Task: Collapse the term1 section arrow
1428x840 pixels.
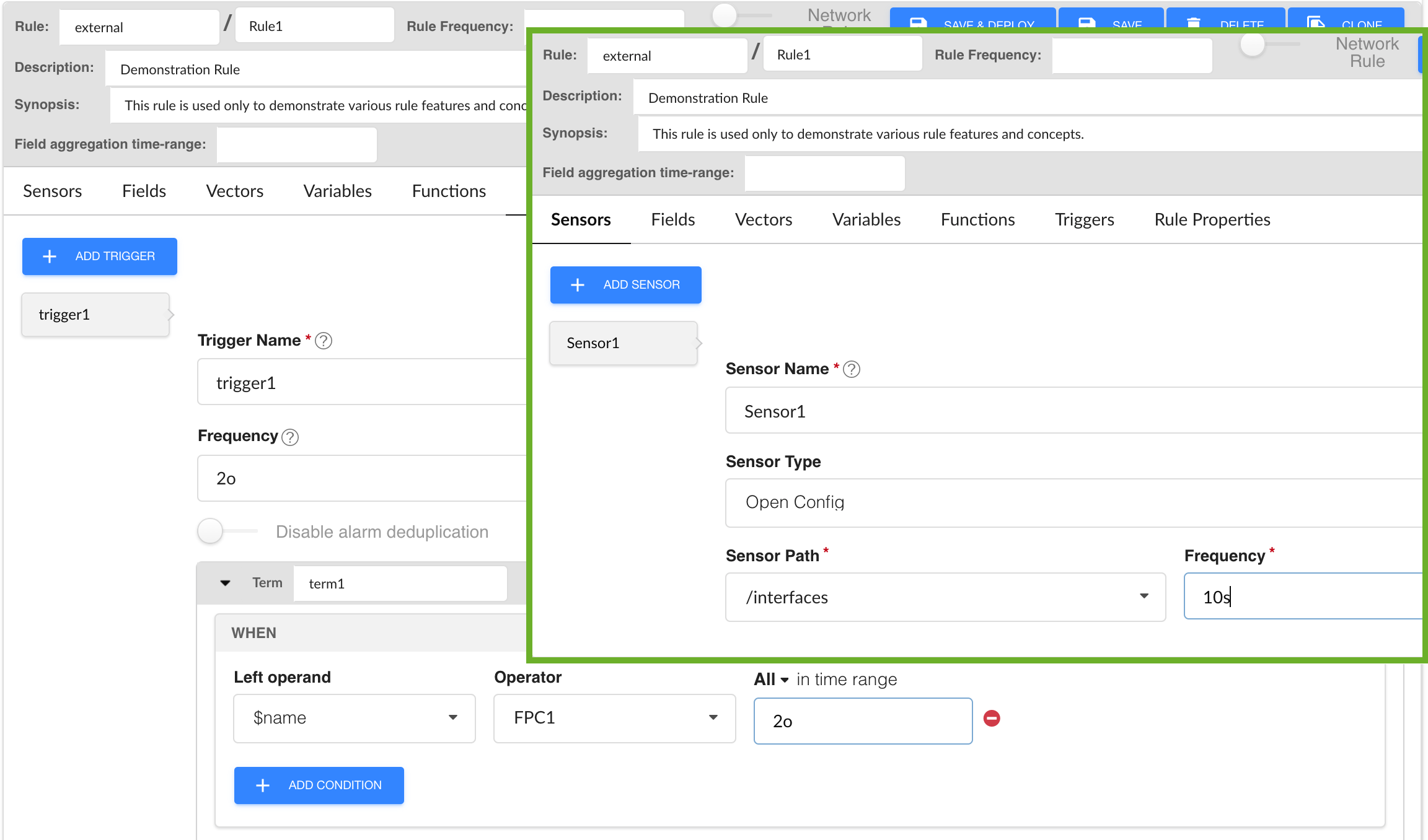Action: click(x=226, y=583)
